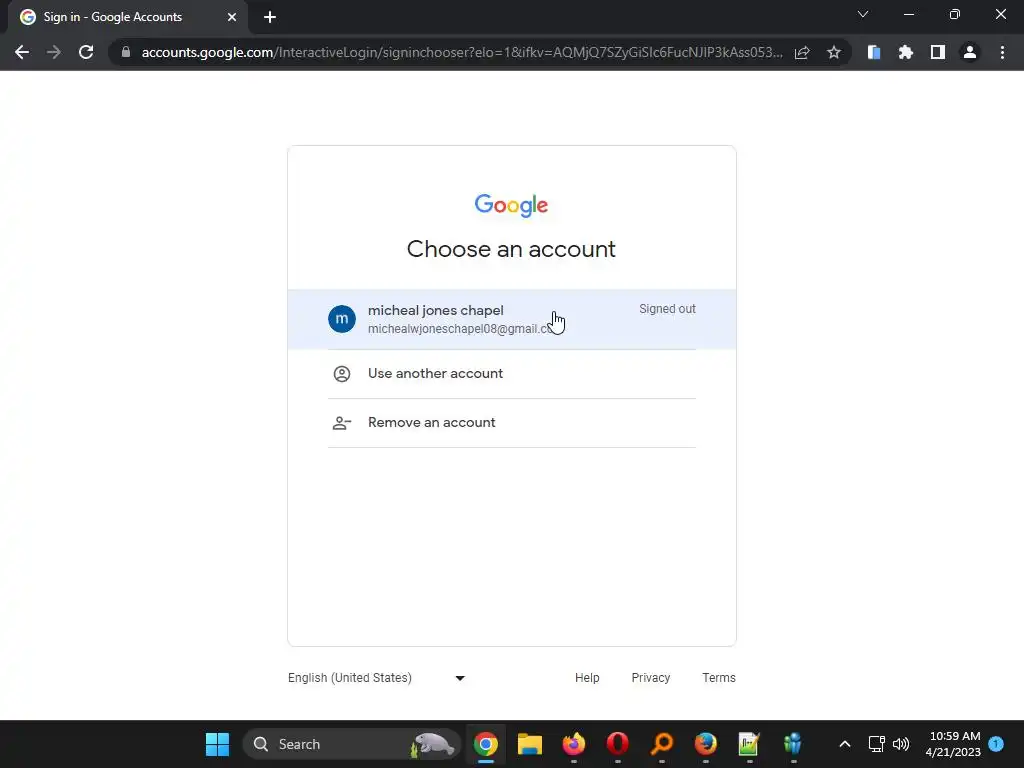Open the Extensions puzzle menu
This screenshot has width=1024, height=768.
click(x=906, y=52)
